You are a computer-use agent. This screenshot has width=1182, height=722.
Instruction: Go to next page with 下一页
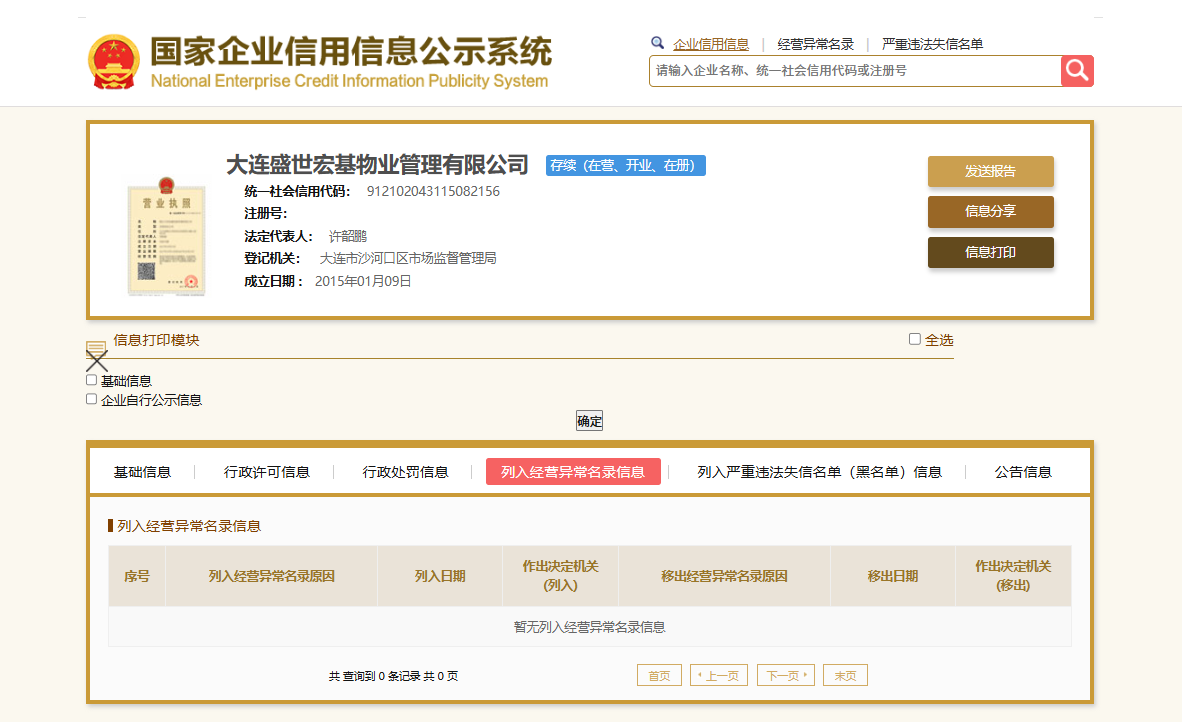785,676
